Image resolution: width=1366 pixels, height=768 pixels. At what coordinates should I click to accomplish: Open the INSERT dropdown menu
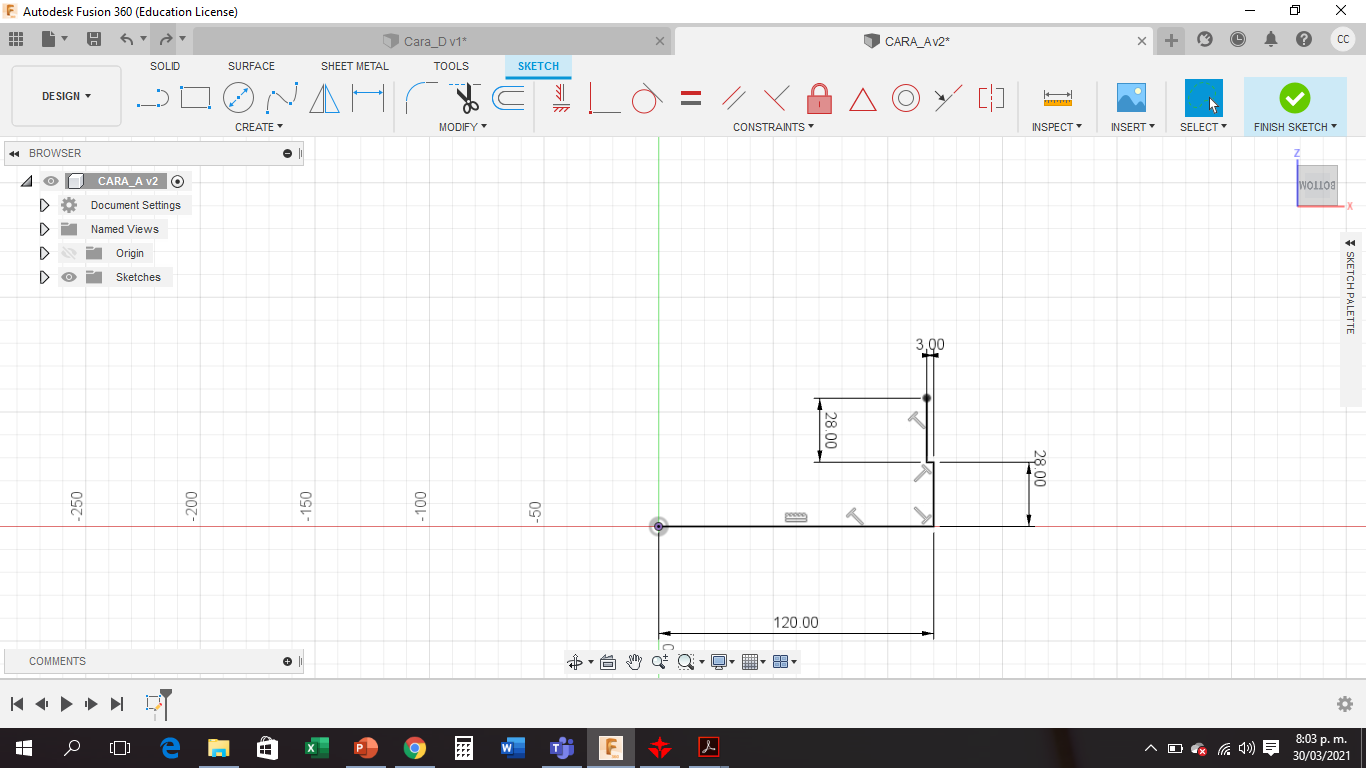pos(1133,127)
